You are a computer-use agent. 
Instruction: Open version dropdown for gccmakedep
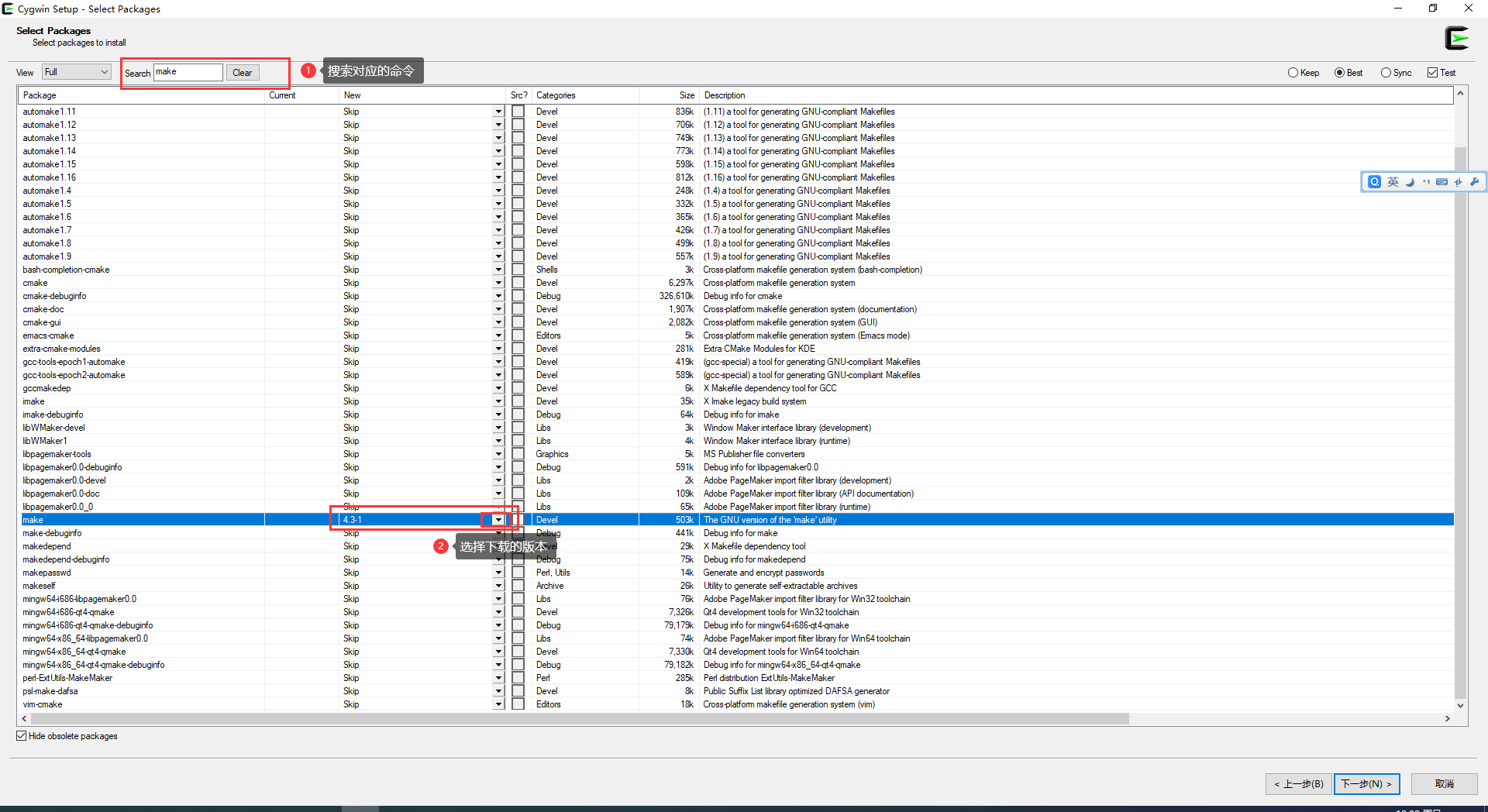pyautogui.click(x=498, y=388)
